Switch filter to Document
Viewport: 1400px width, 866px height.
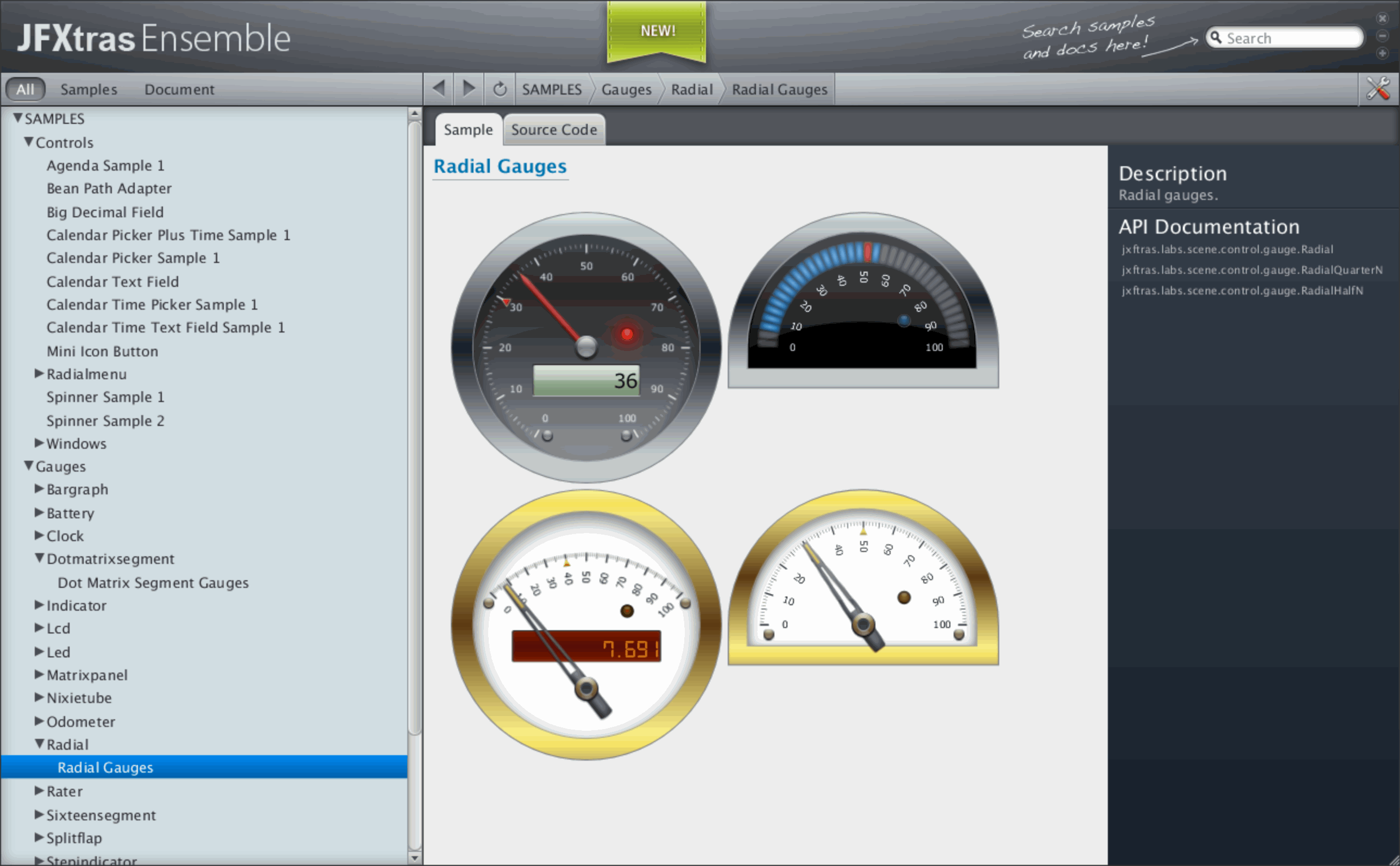[x=179, y=89]
